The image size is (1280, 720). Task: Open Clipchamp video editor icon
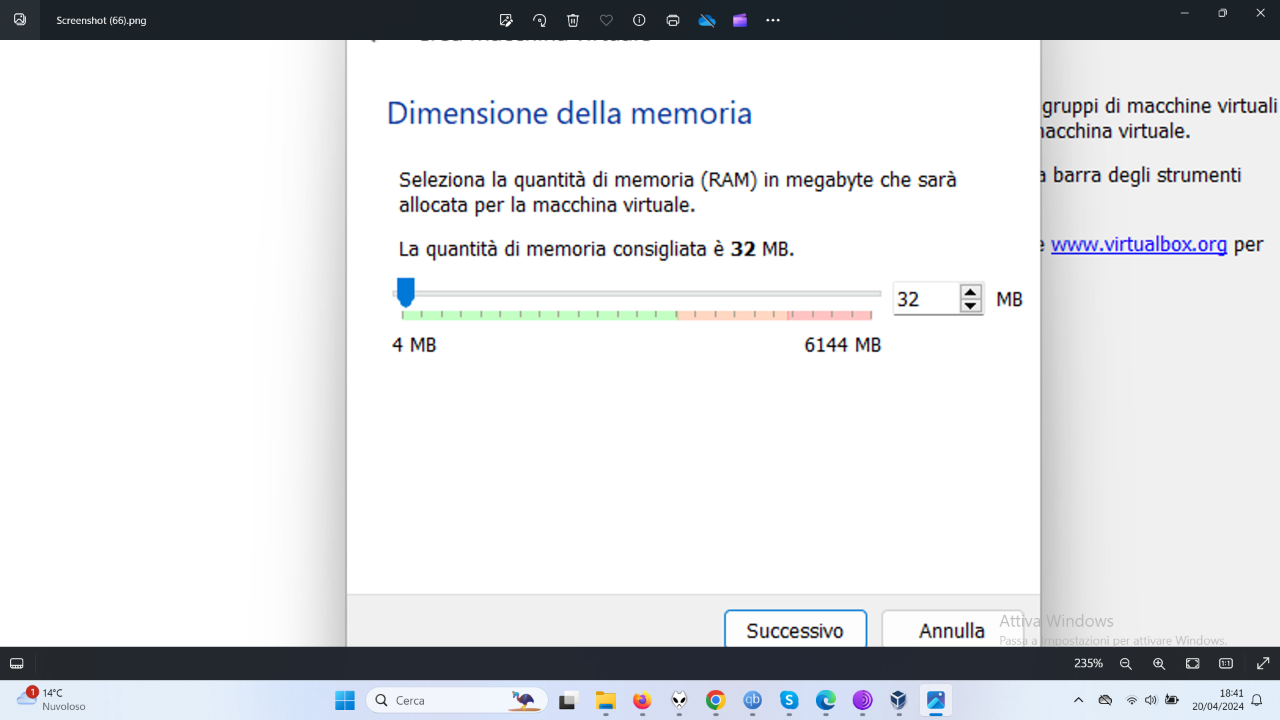point(740,20)
